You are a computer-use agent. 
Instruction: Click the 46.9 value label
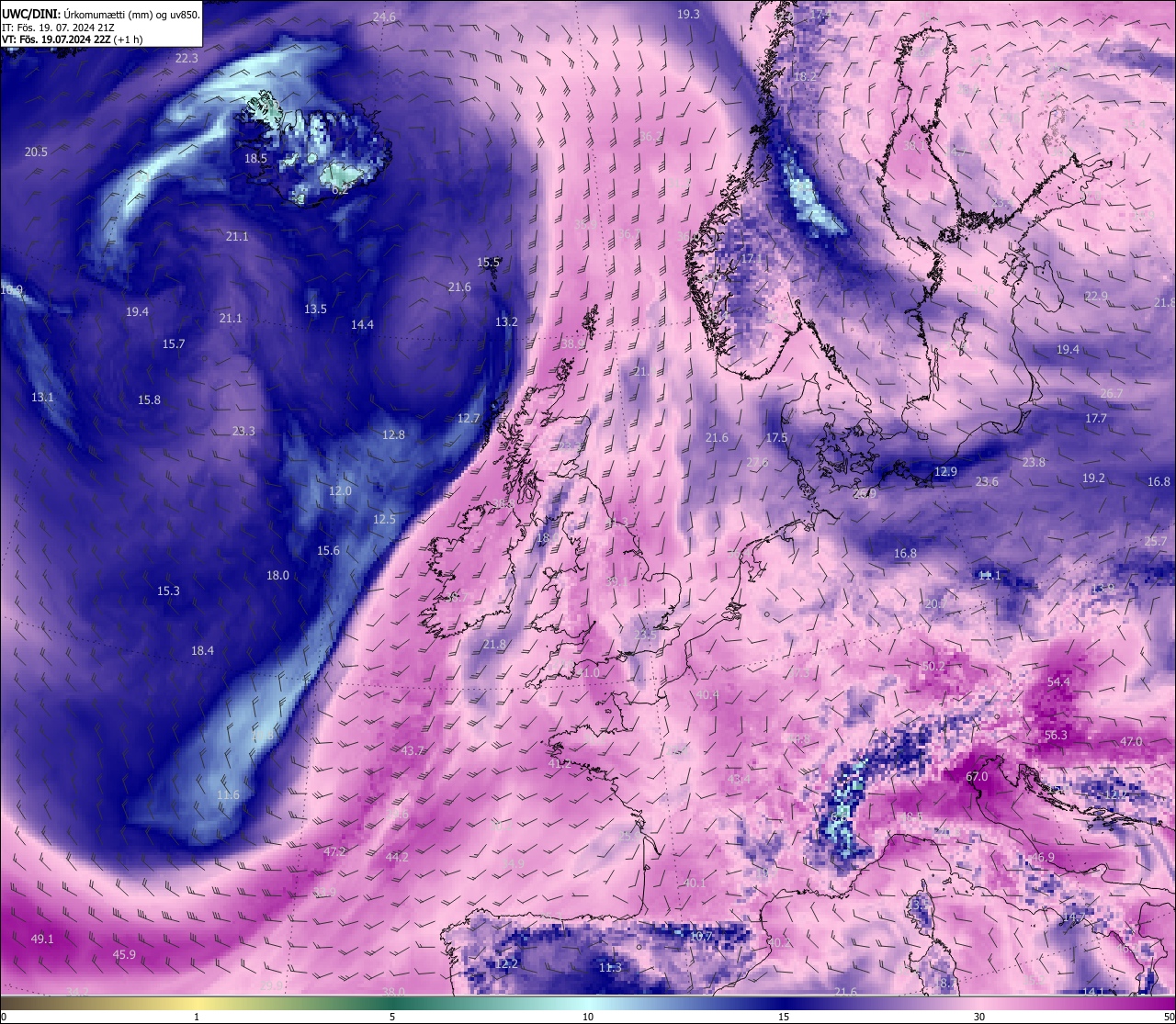click(1043, 858)
